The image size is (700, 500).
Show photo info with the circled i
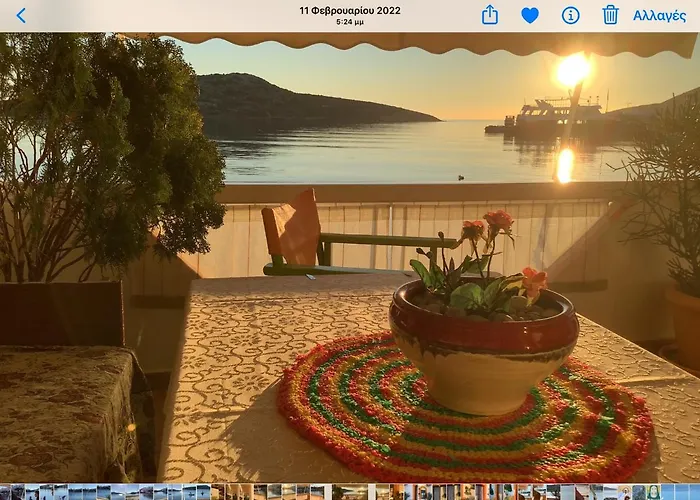[570, 15]
